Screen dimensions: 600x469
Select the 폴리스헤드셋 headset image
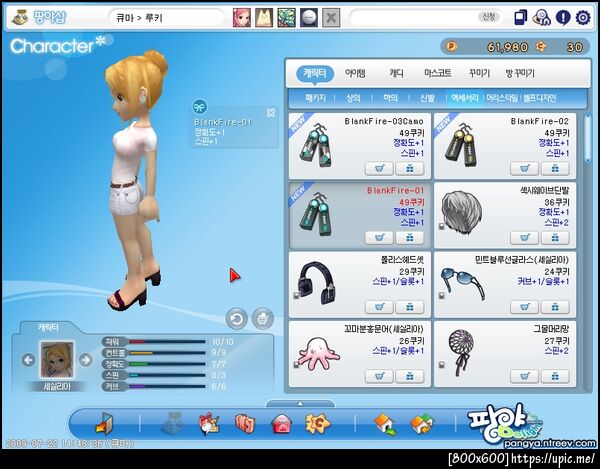click(x=317, y=283)
